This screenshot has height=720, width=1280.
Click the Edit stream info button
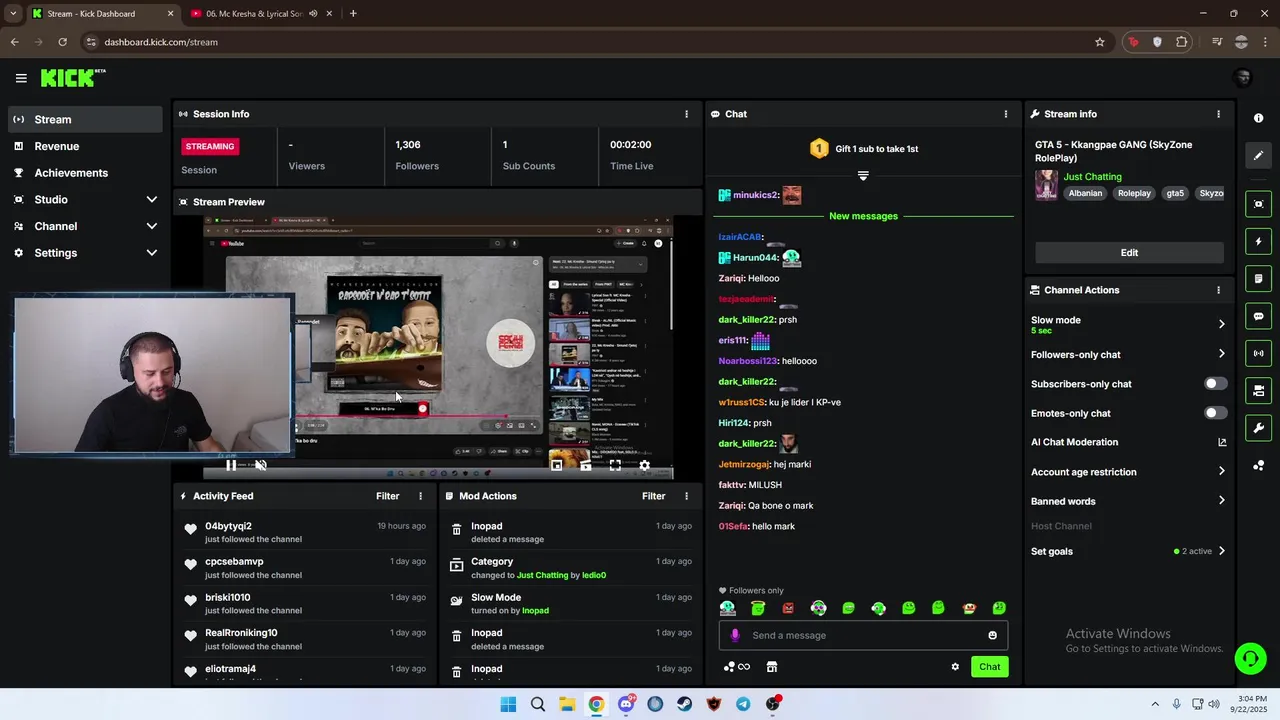pyautogui.click(x=1129, y=253)
